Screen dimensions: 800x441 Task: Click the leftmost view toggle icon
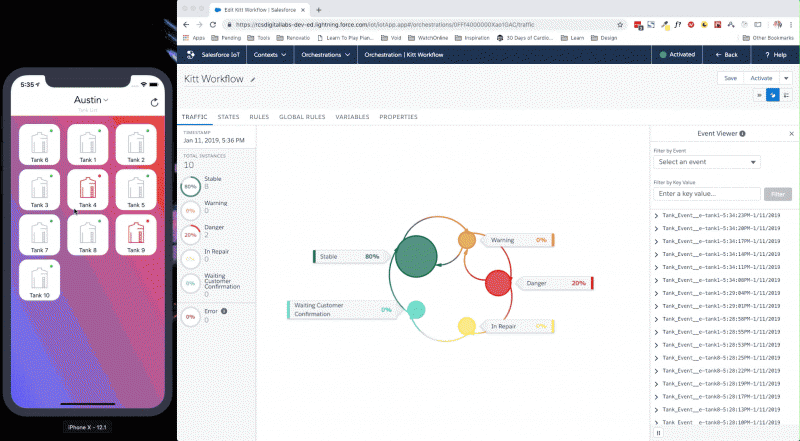pyautogui.click(x=759, y=95)
